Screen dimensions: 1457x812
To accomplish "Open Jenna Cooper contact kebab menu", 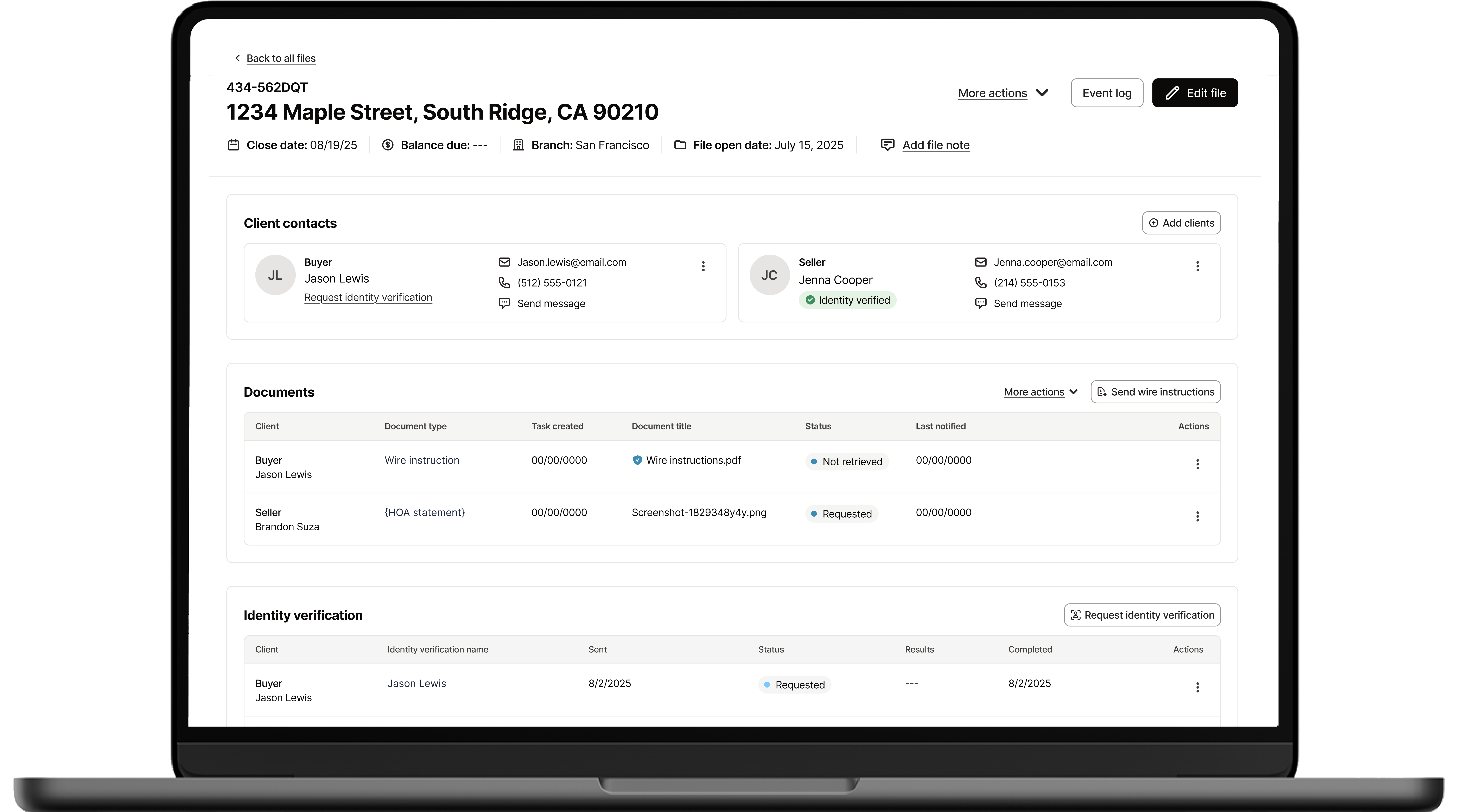I will [1197, 266].
